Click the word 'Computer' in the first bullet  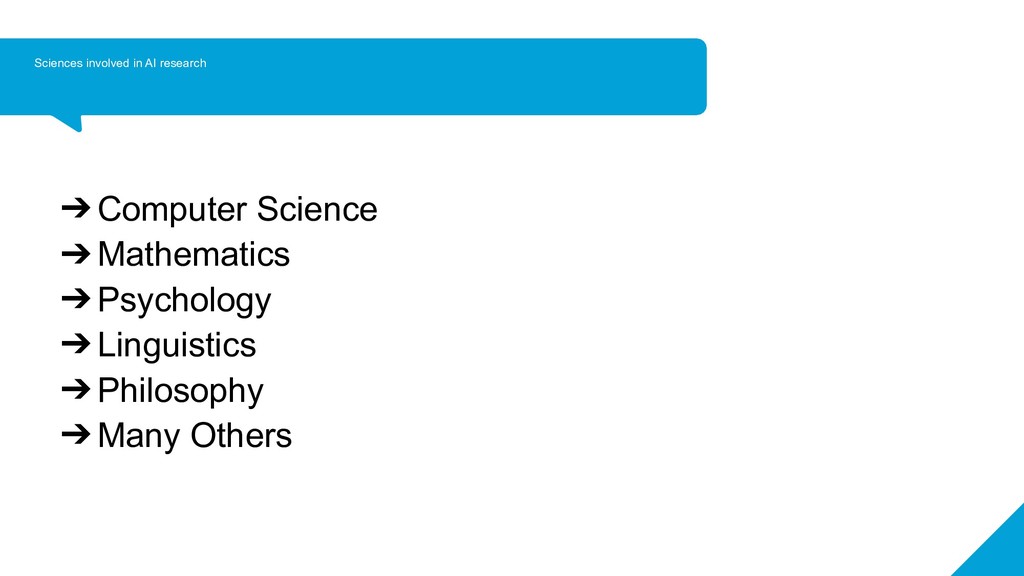[x=172, y=209]
